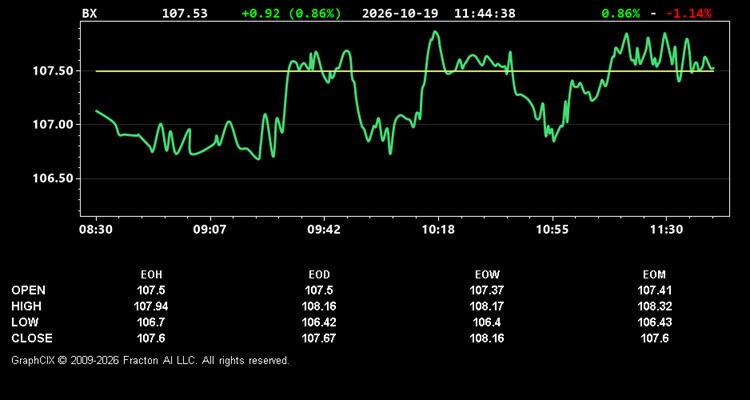Click EOW low value 106.4
The width and height of the screenshot is (750, 400).
pos(487,322)
